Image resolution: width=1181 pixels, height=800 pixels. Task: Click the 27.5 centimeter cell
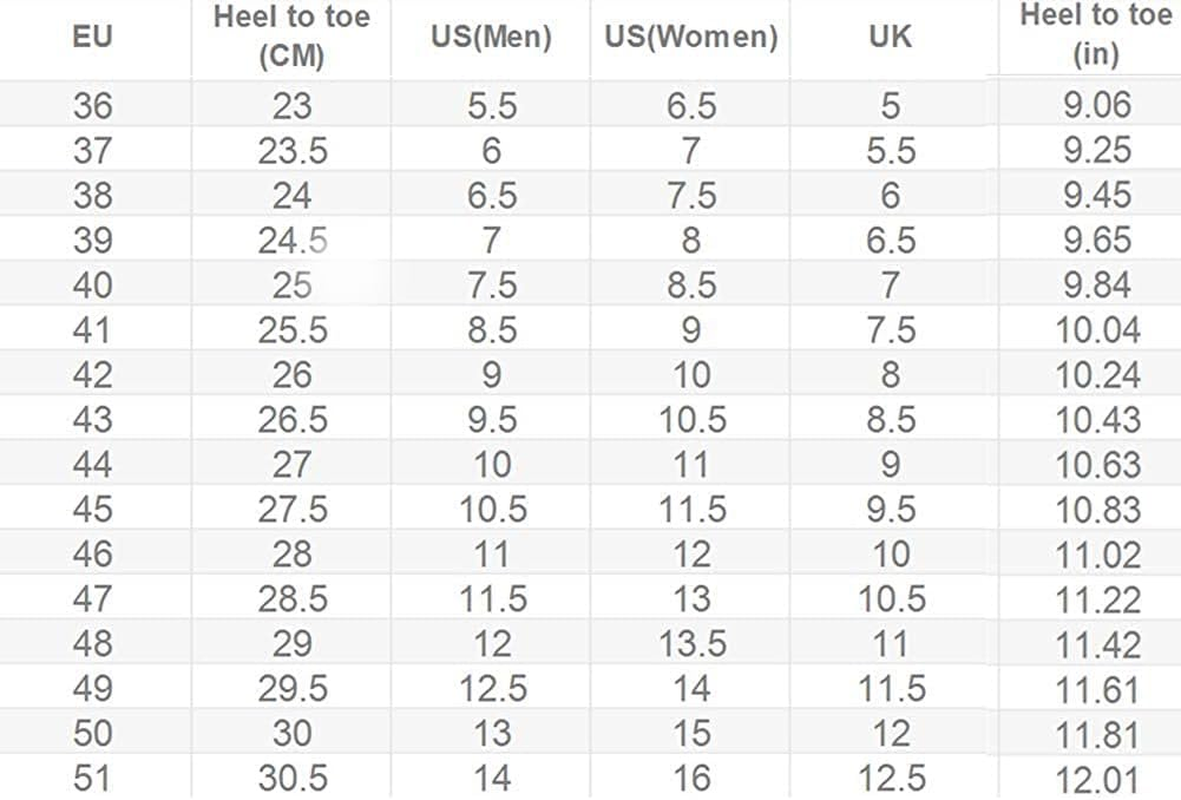pos(291,510)
